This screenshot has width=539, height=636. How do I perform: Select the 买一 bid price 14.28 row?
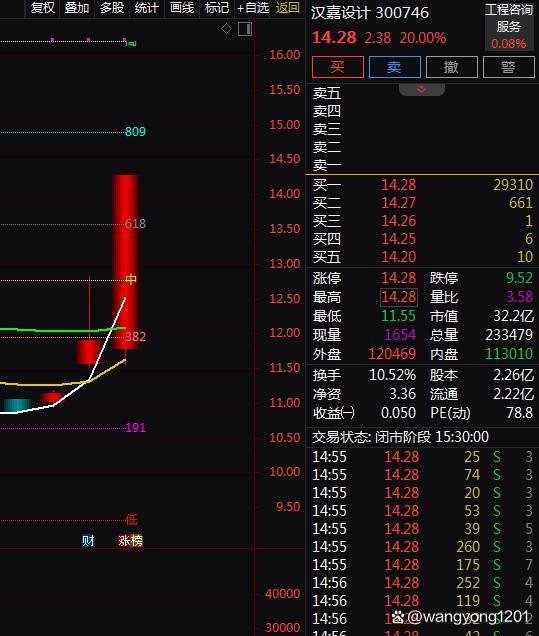tap(422, 185)
